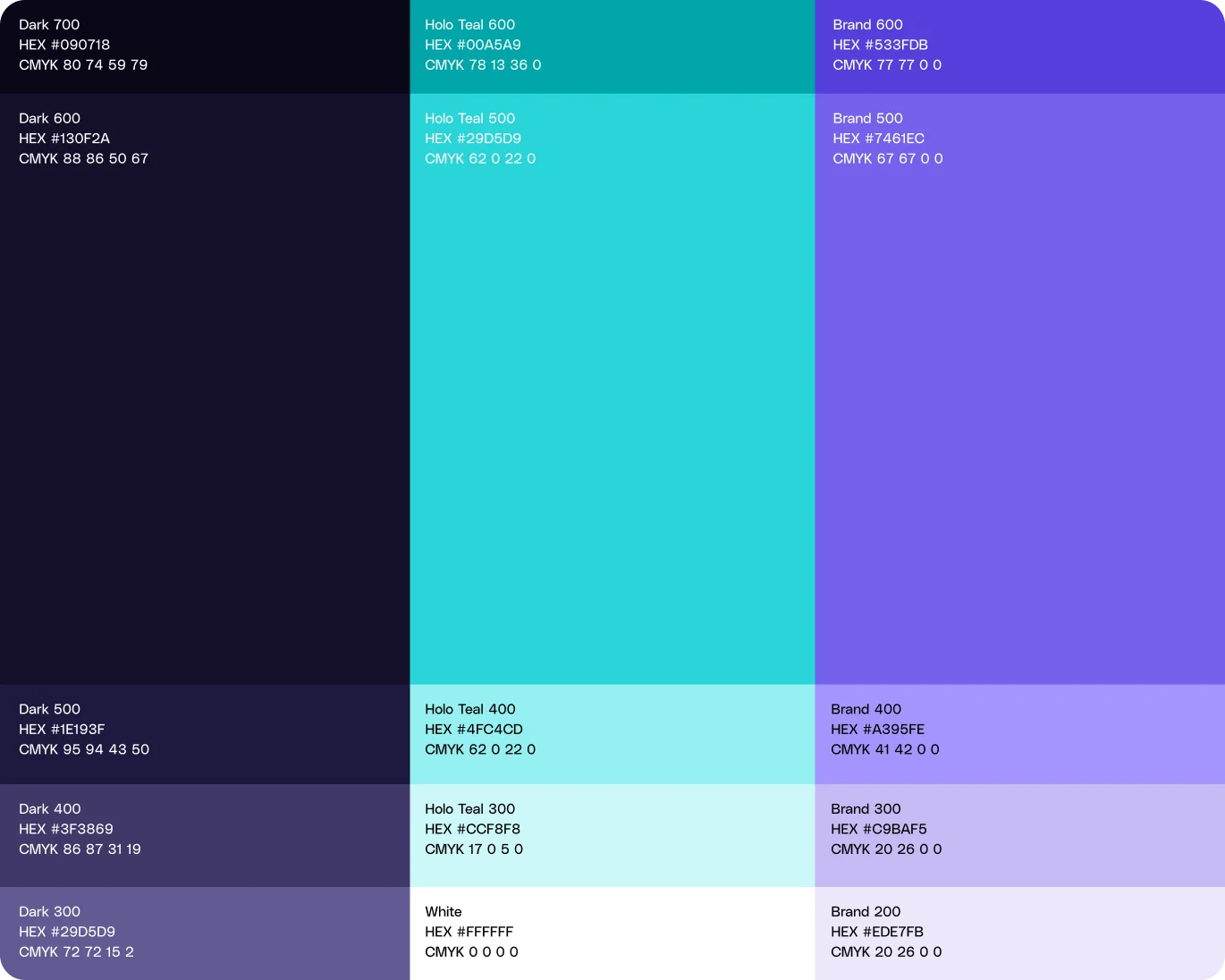Viewport: 1225px width, 980px height.
Task: Click the HEX #FFFFFF label
Action: pos(469,931)
